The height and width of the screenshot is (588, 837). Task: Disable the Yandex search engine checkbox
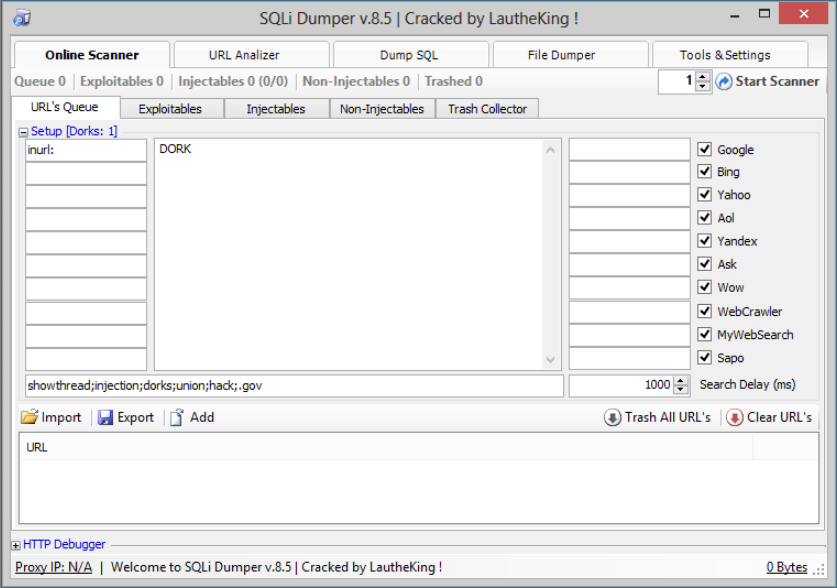705,241
